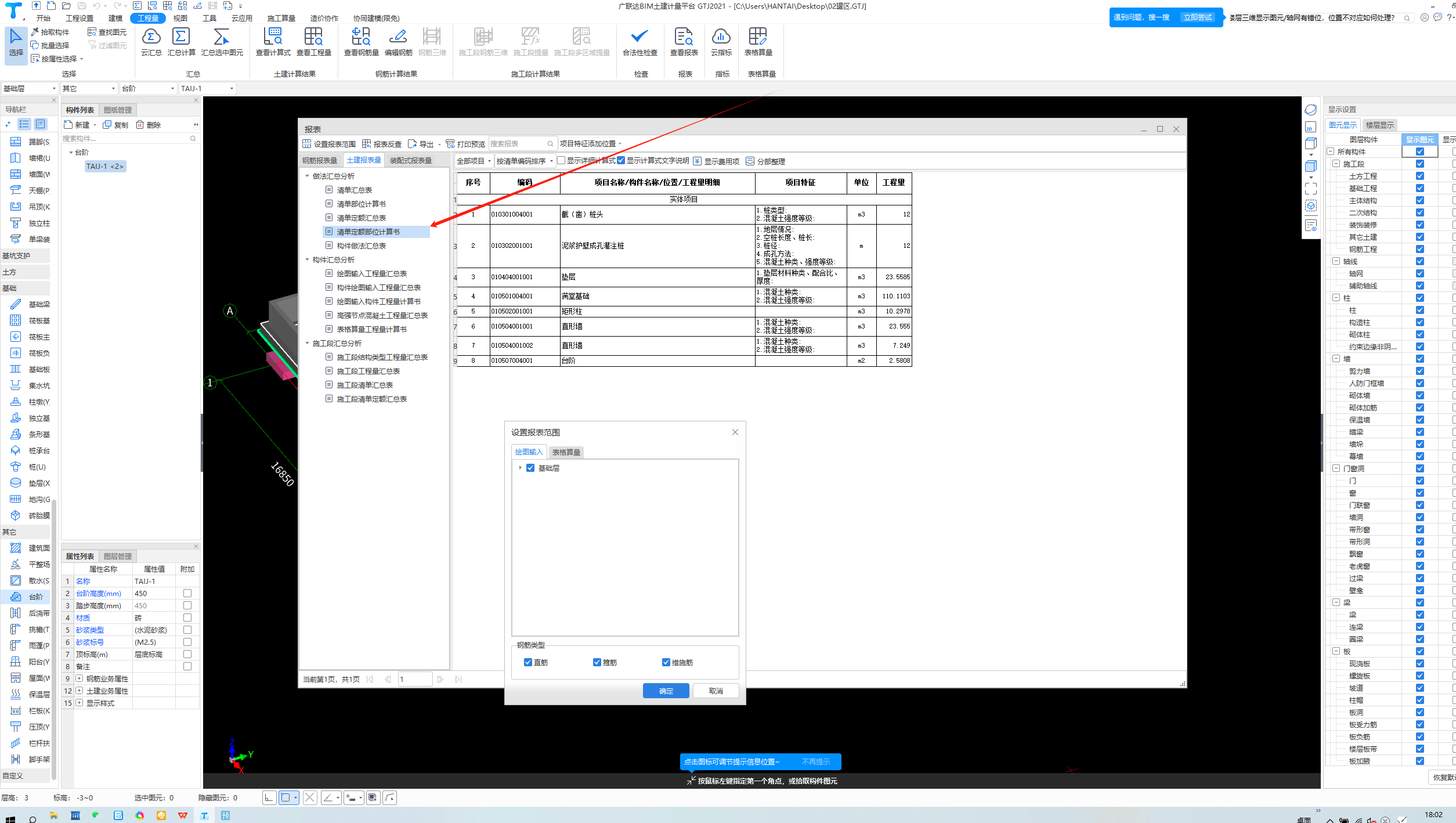Click 报表反查 in report toolbar
Screen dimensions: 1456x823
point(382,144)
